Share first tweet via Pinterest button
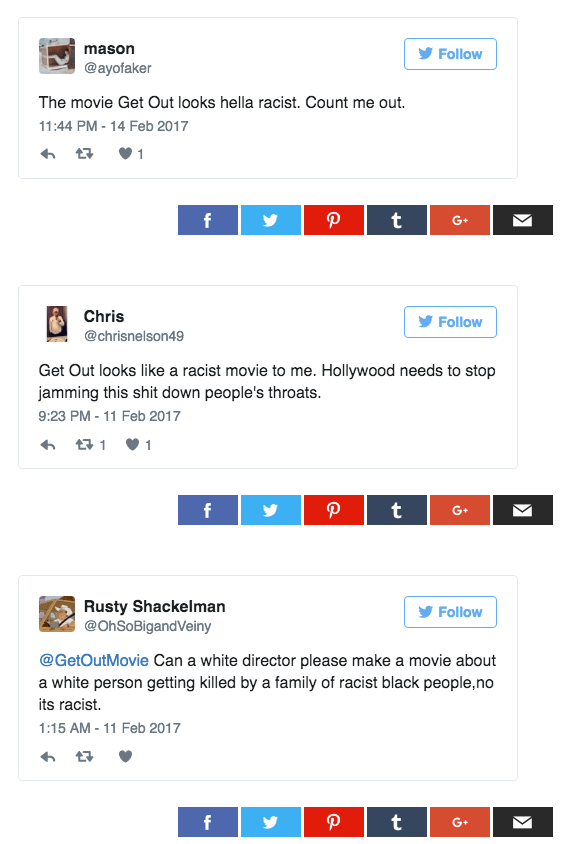The width and height of the screenshot is (573, 844). 334,220
